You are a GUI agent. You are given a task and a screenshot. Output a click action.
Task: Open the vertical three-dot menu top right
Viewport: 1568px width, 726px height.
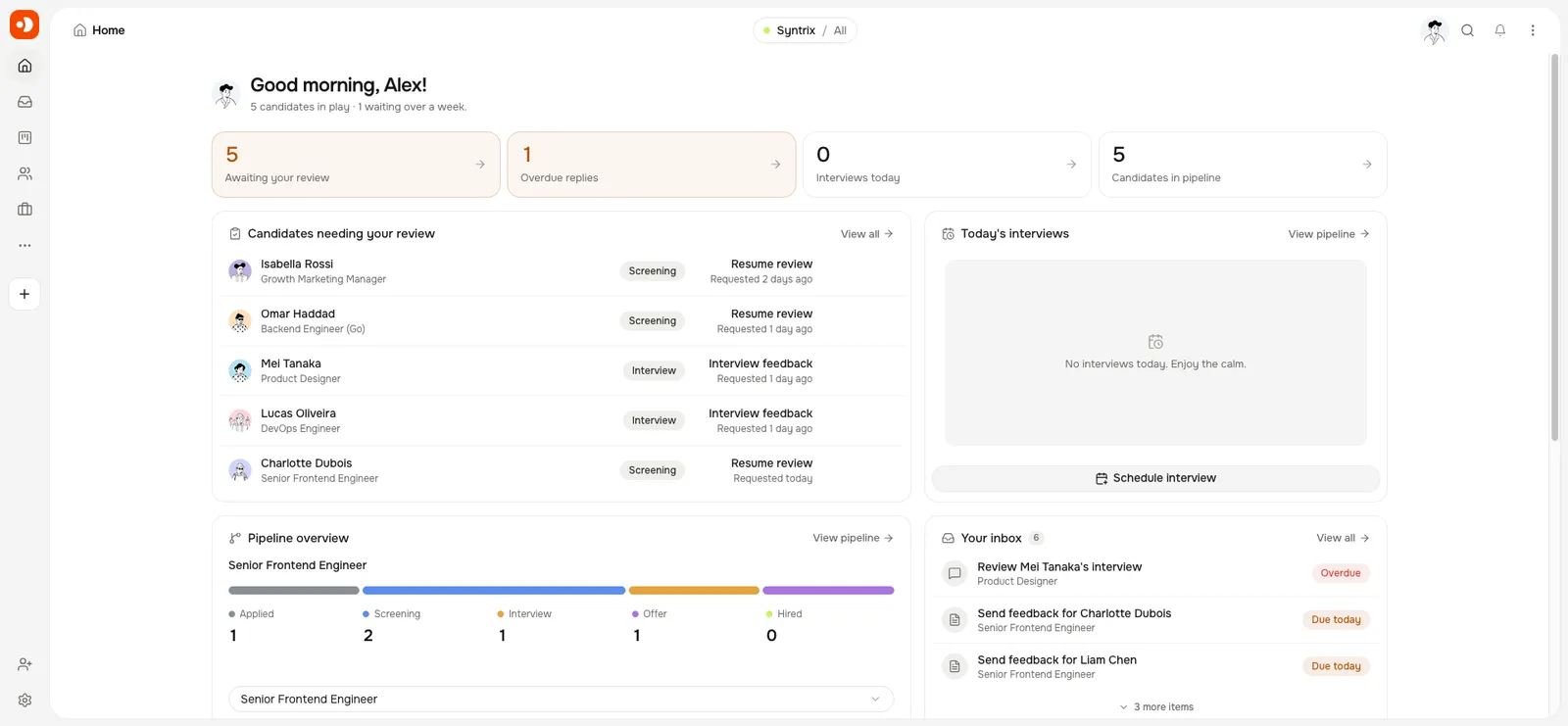pyautogui.click(x=1533, y=30)
